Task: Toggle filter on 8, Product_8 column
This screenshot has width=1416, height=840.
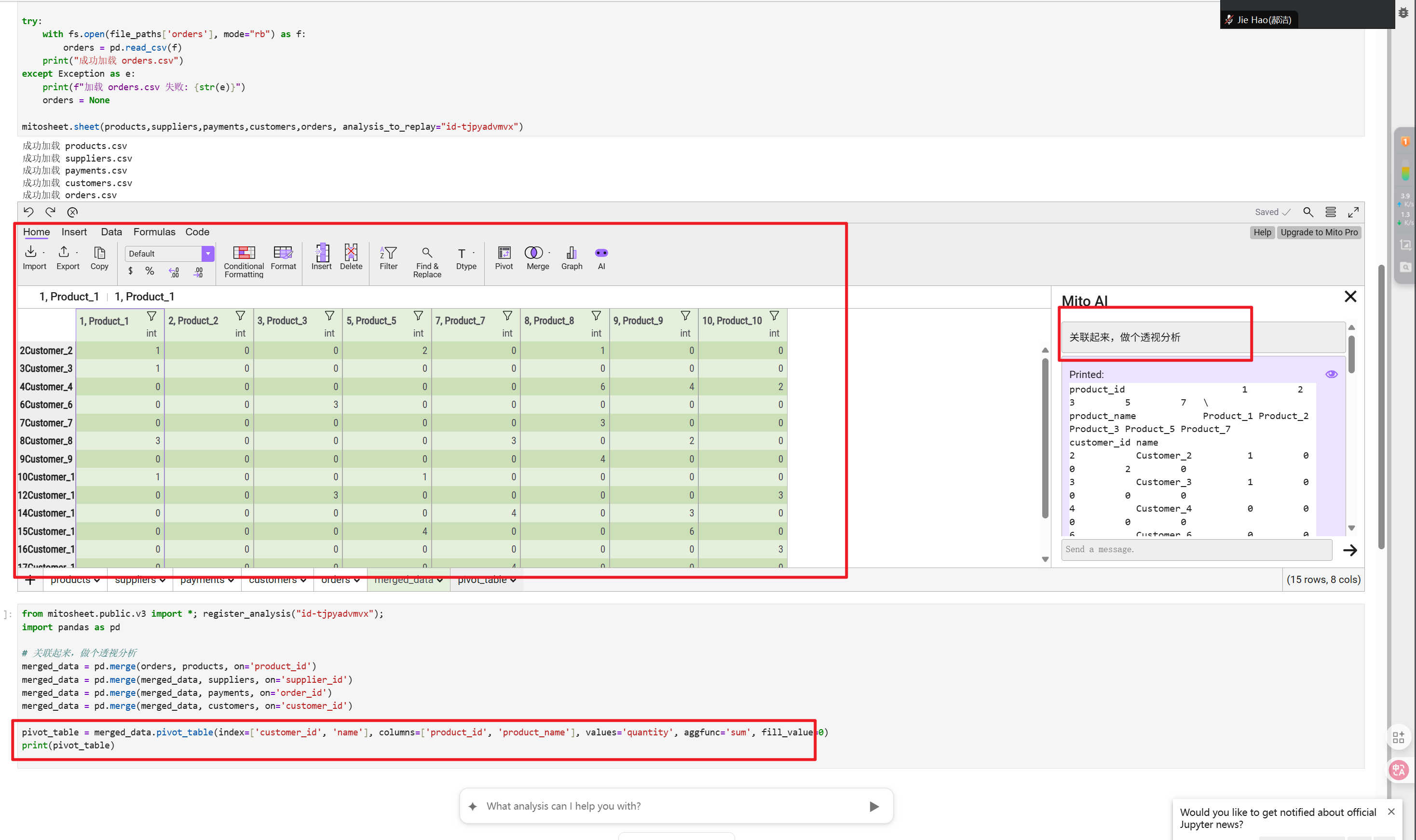Action: 596,315
